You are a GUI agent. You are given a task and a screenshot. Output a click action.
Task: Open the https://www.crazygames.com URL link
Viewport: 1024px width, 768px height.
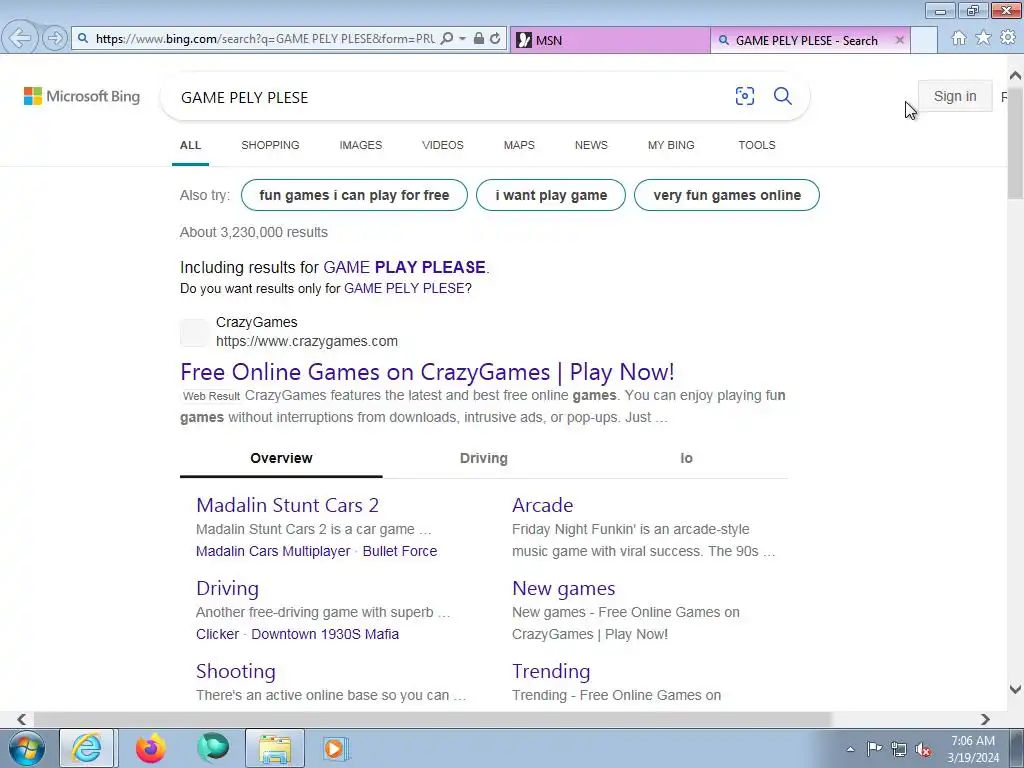pyautogui.click(x=307, y=341)
